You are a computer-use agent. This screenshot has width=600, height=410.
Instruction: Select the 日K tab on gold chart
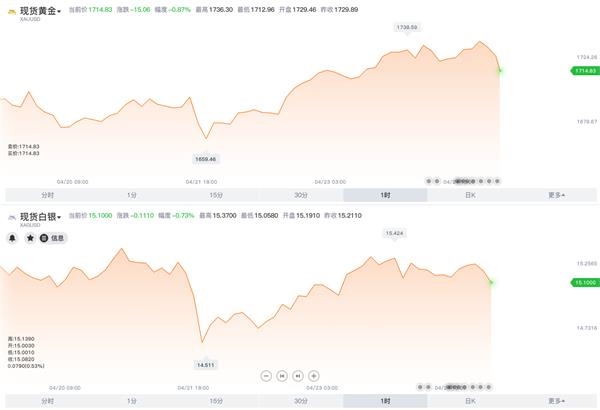coord(470,195)
